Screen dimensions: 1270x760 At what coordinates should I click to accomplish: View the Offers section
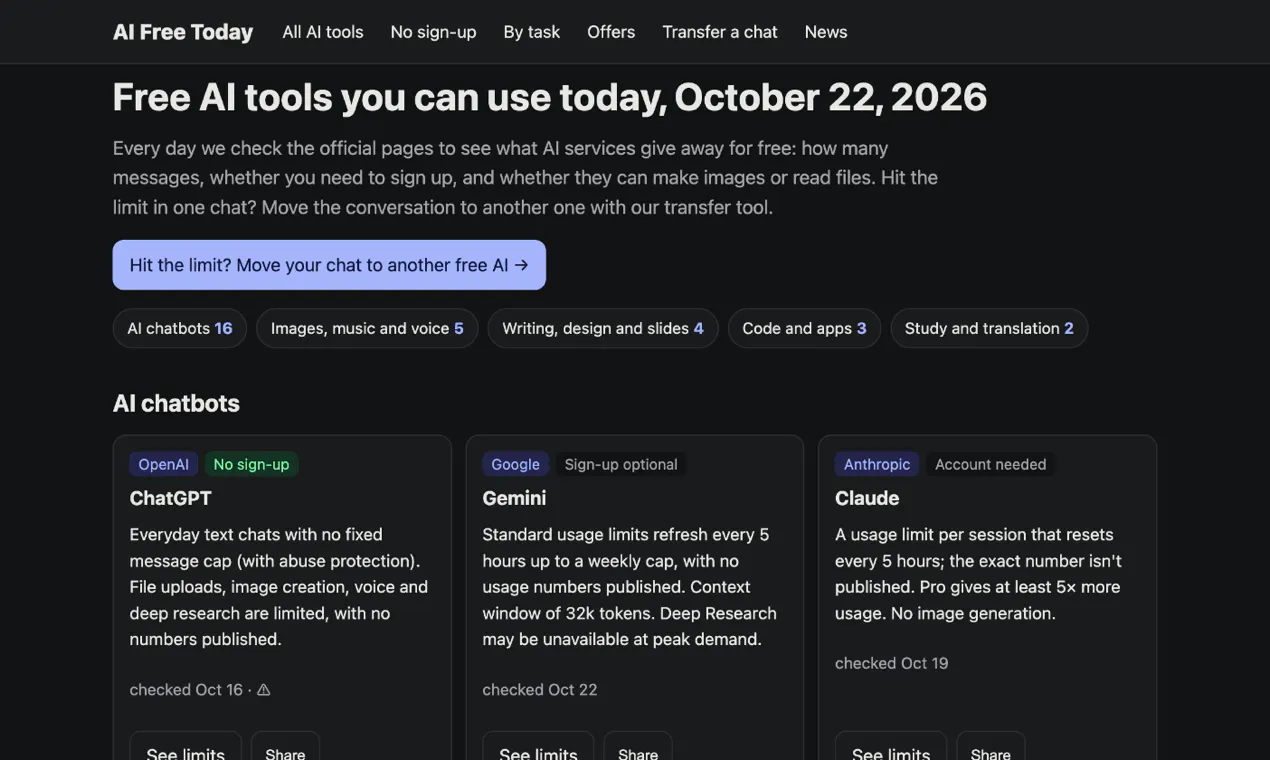click(611, 32)
